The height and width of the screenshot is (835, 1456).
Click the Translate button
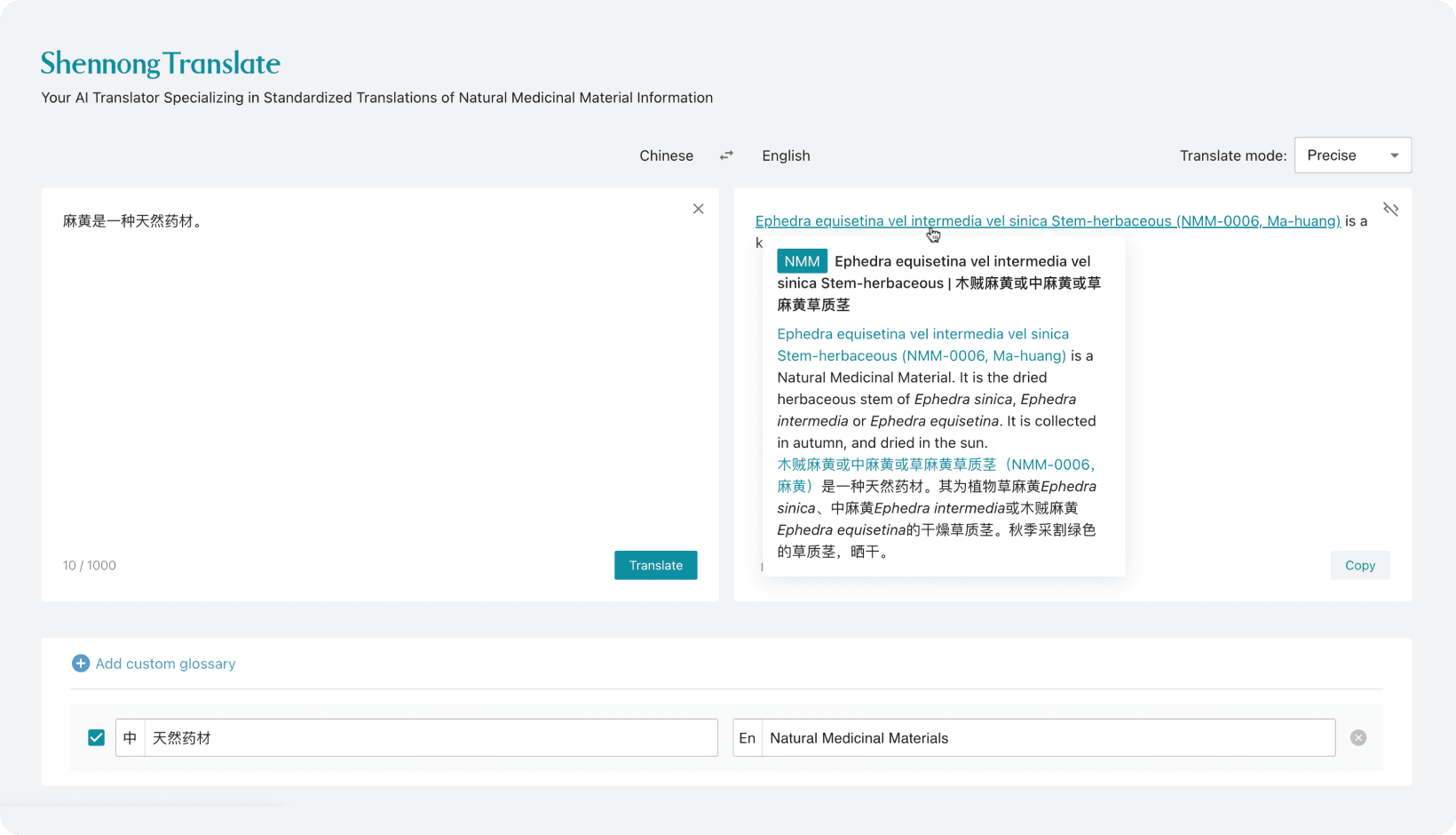tap(655, 566)
